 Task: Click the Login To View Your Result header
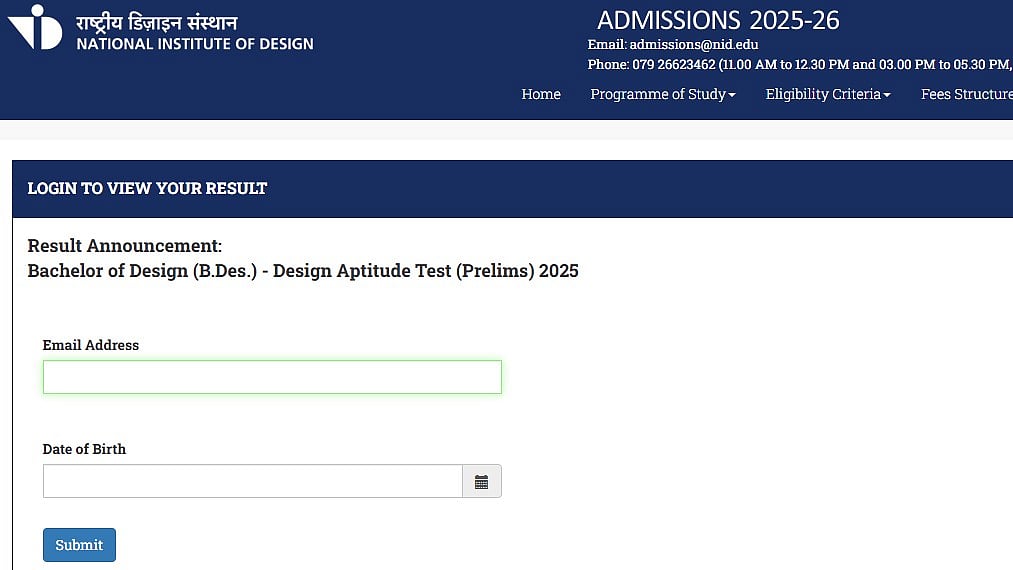[x=147, y=188]
